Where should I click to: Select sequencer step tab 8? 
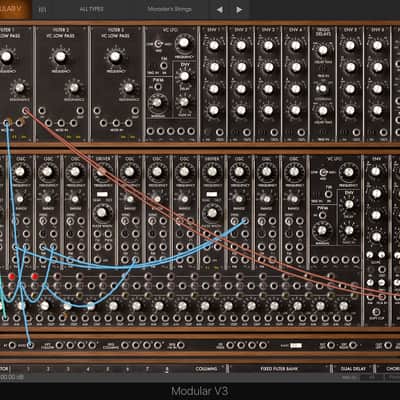[x=167, y=369]
